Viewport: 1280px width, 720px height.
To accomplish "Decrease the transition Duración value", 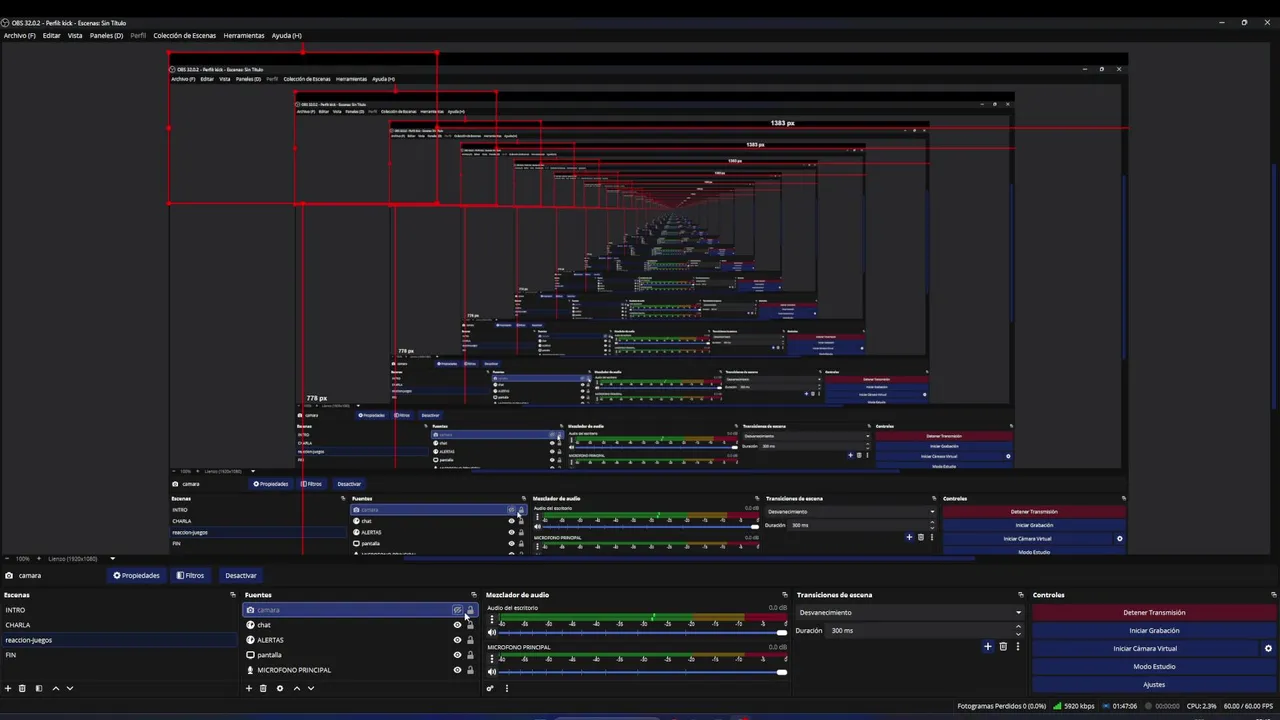I will coord(1018,634).
